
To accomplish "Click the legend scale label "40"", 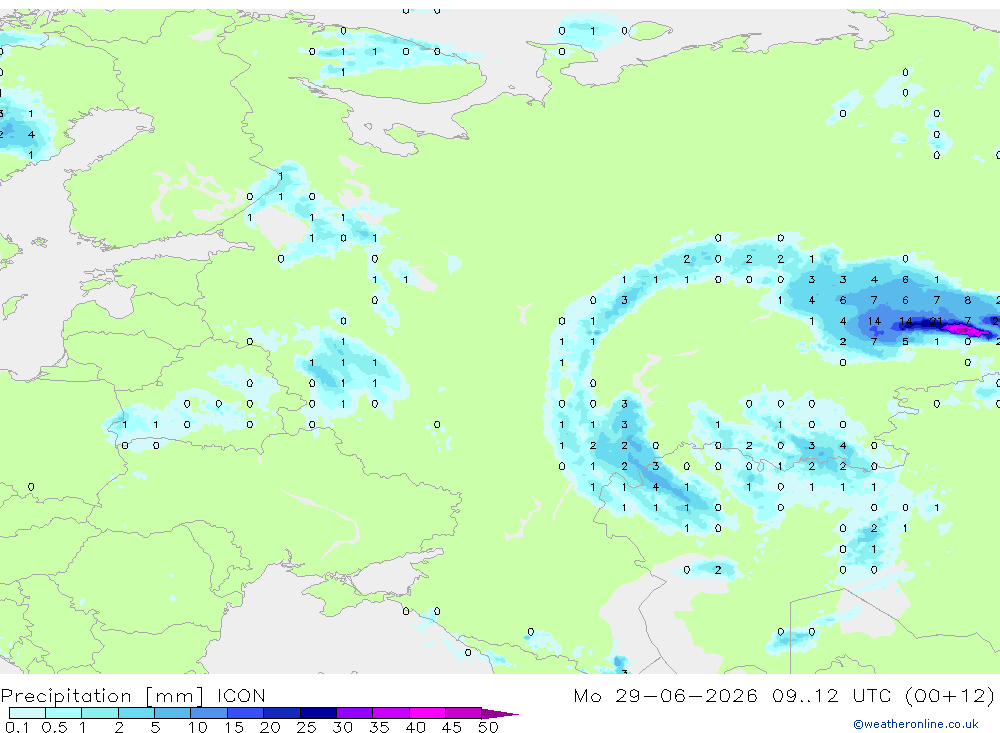I will [415, 727].
